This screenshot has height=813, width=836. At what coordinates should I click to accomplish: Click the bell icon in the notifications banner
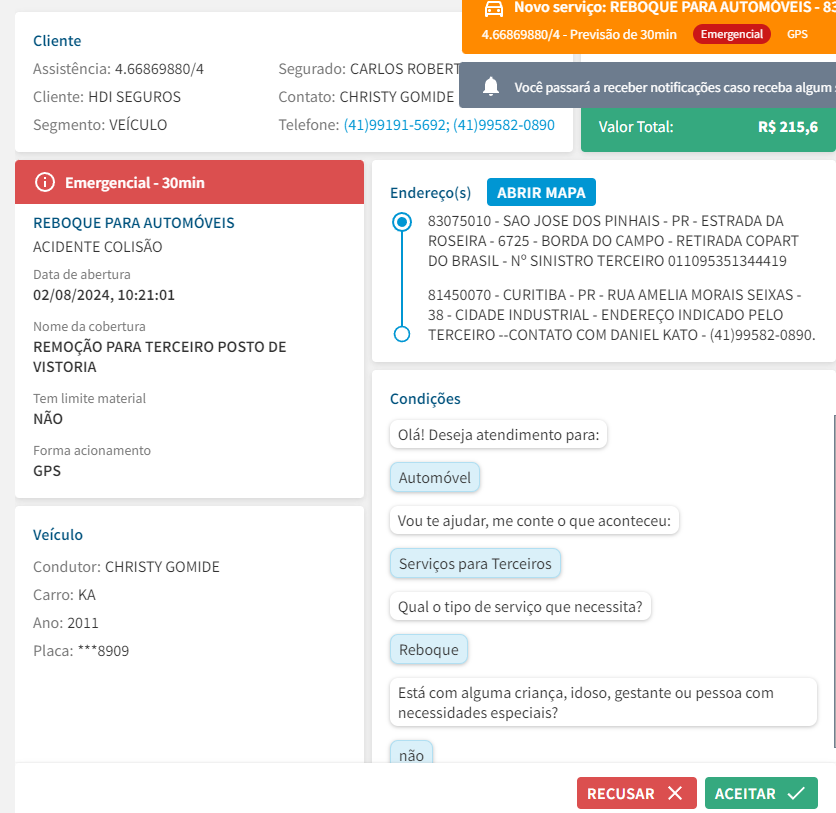pyautogui.click(x=491, y=87)
